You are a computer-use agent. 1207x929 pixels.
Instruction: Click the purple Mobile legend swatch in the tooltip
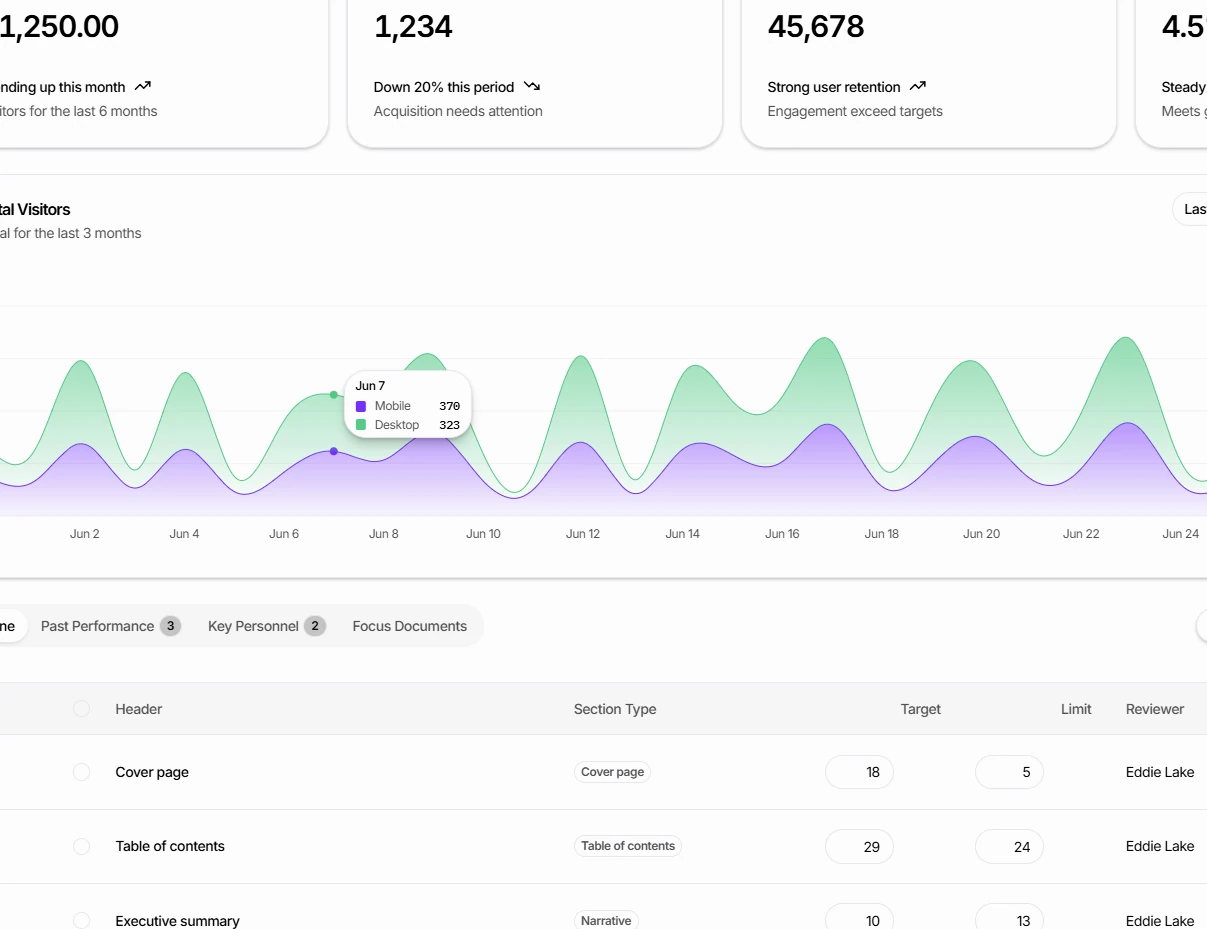360,405
